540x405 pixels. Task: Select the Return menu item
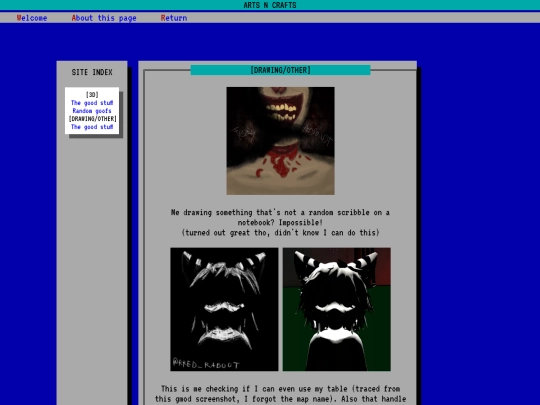(174, 18)
